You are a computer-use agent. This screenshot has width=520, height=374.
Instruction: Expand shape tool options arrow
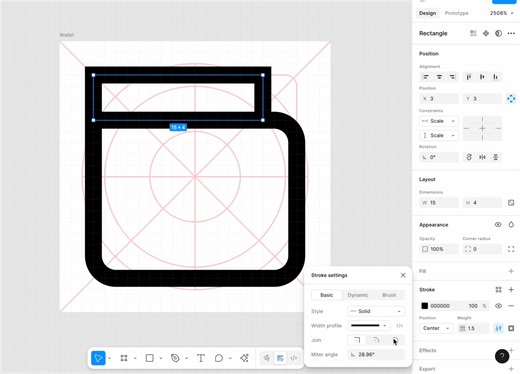161,358
